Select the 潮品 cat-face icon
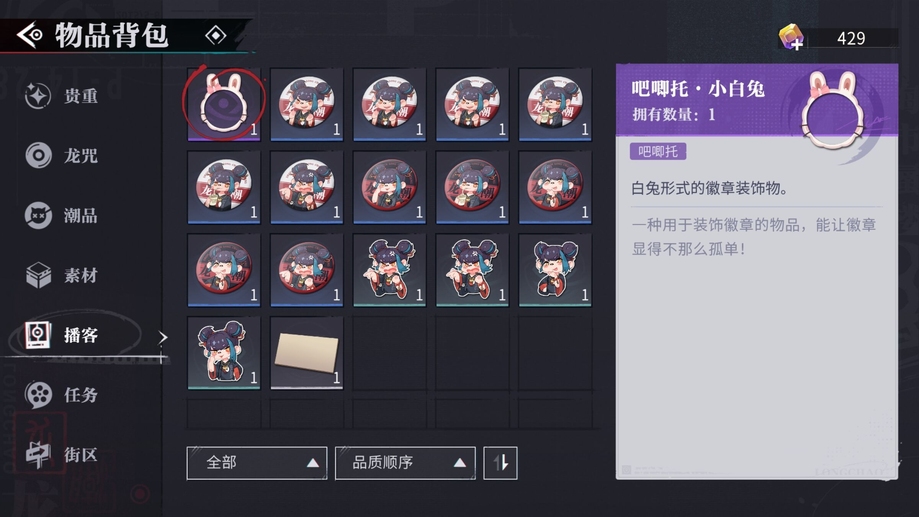Viewport: 919px width, 517px height. point(38,216)
